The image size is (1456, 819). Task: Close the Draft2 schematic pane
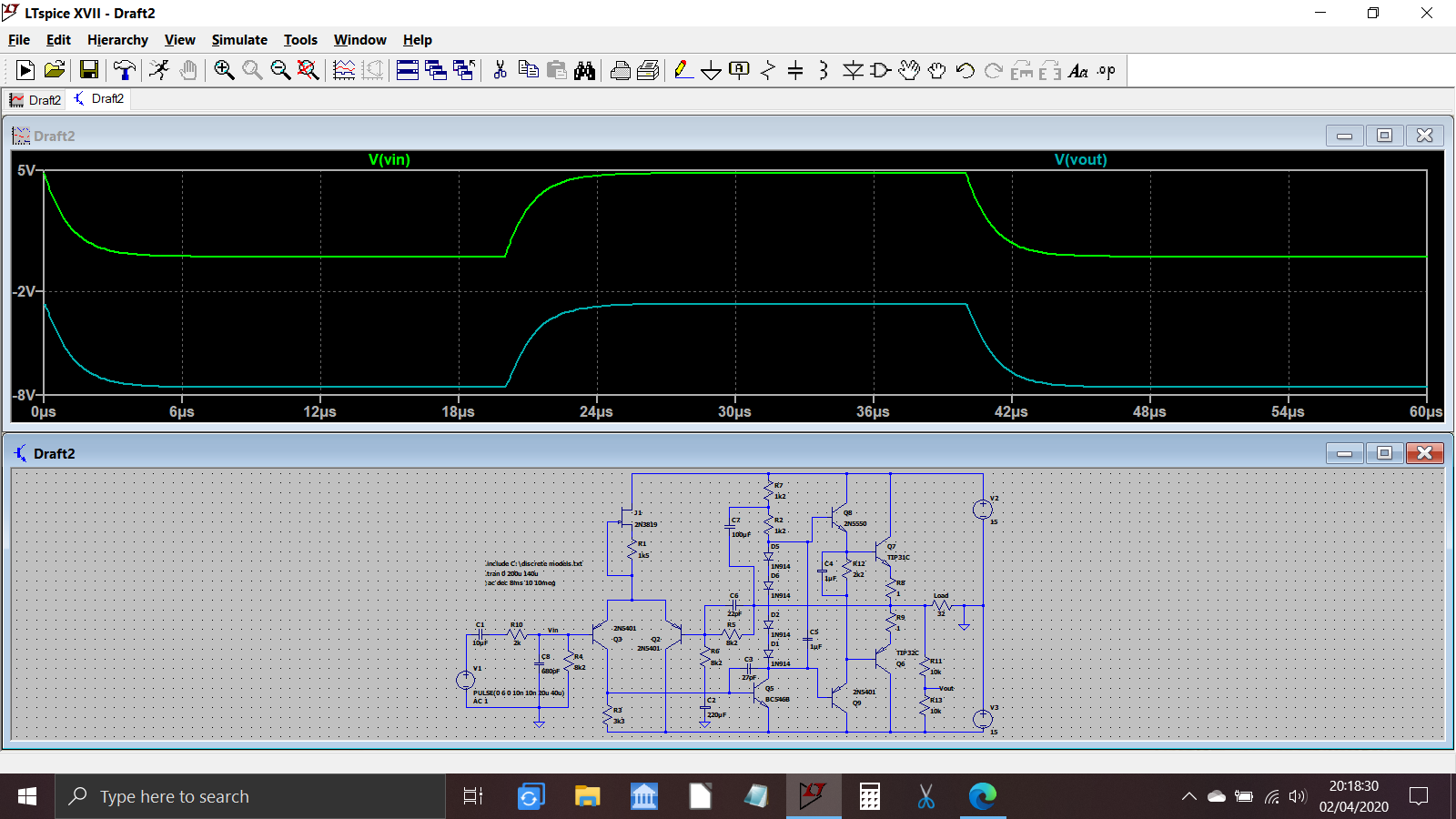tap(1425, 453)
